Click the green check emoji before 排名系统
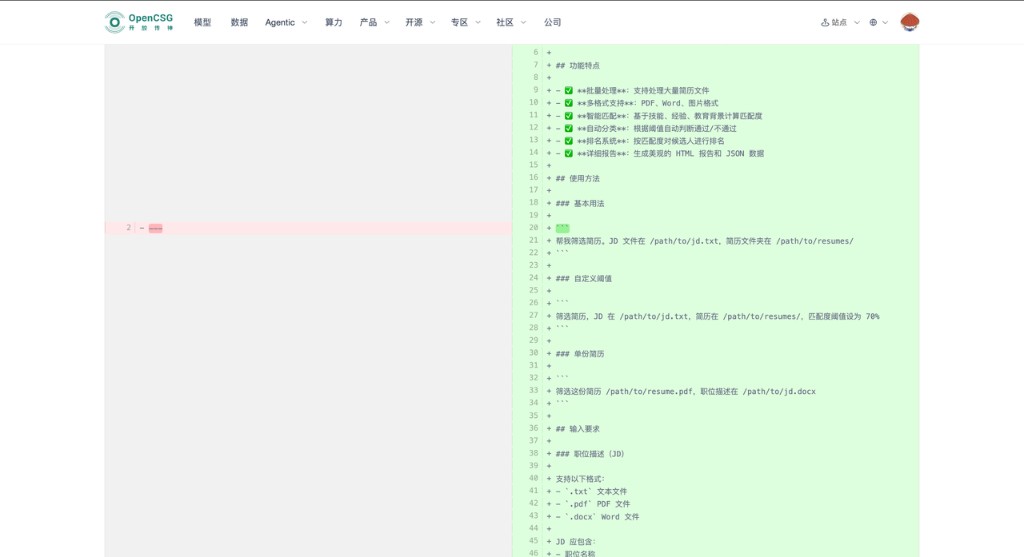Screen dimensions: 1024x557 [x=569, y=141]
